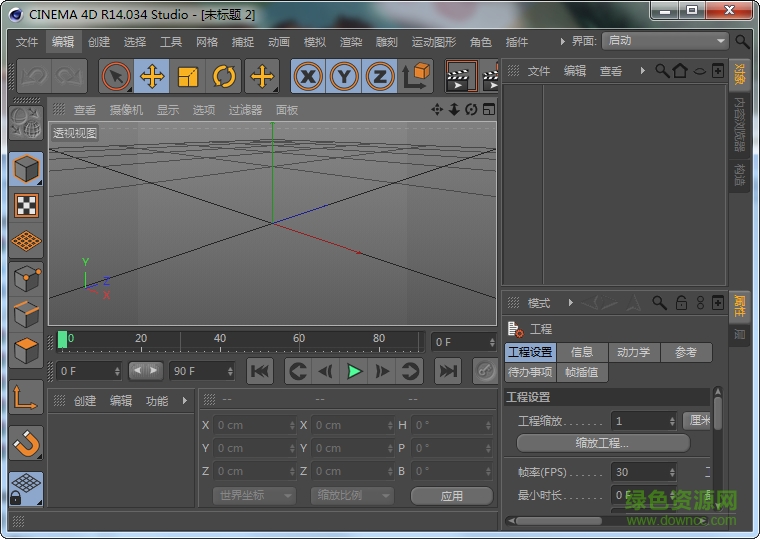Toggle the Z axis lock

pos(379,76)
